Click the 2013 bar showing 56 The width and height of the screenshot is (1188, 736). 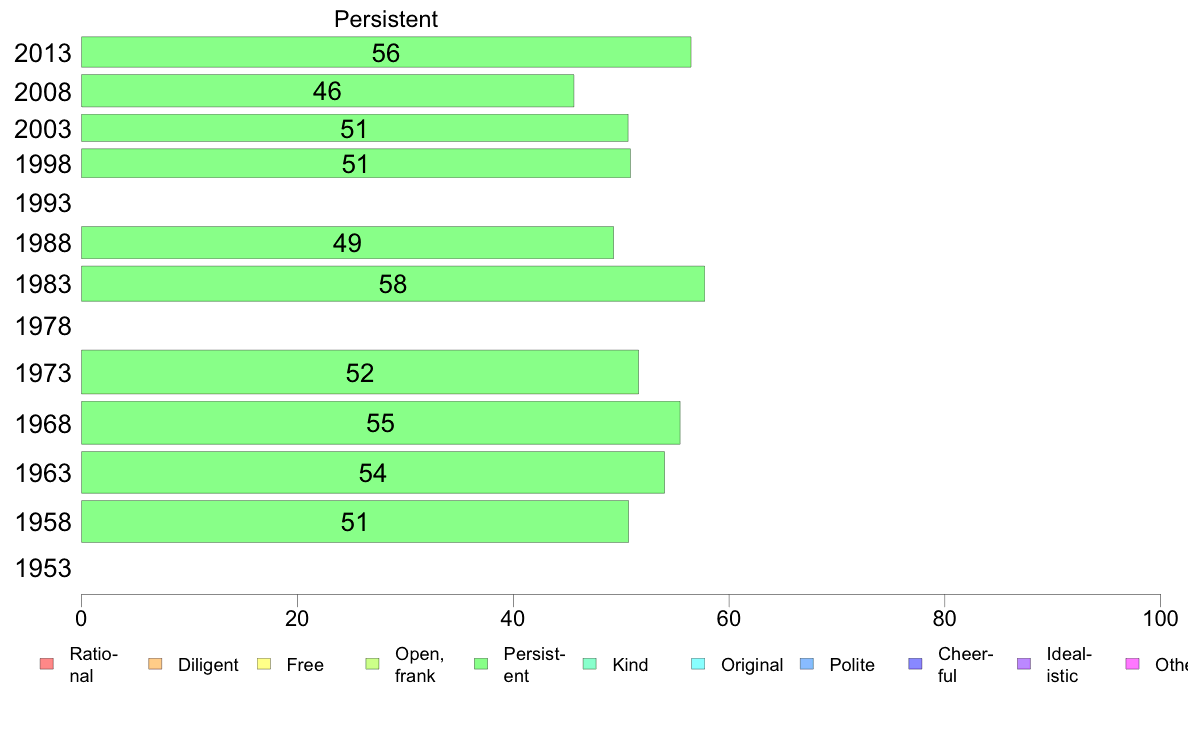(x=386, y=52)
